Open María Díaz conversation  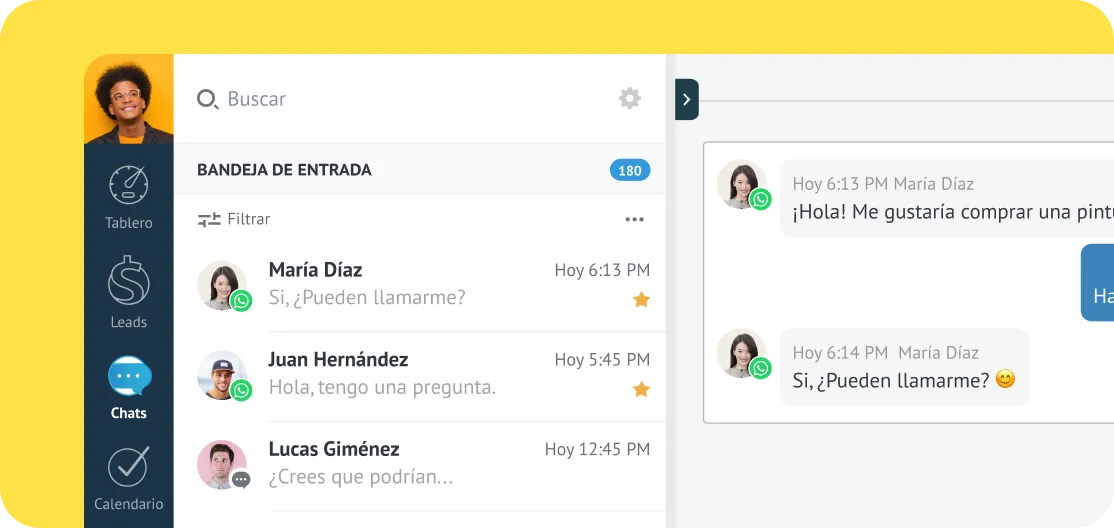(x=420, y=285)
